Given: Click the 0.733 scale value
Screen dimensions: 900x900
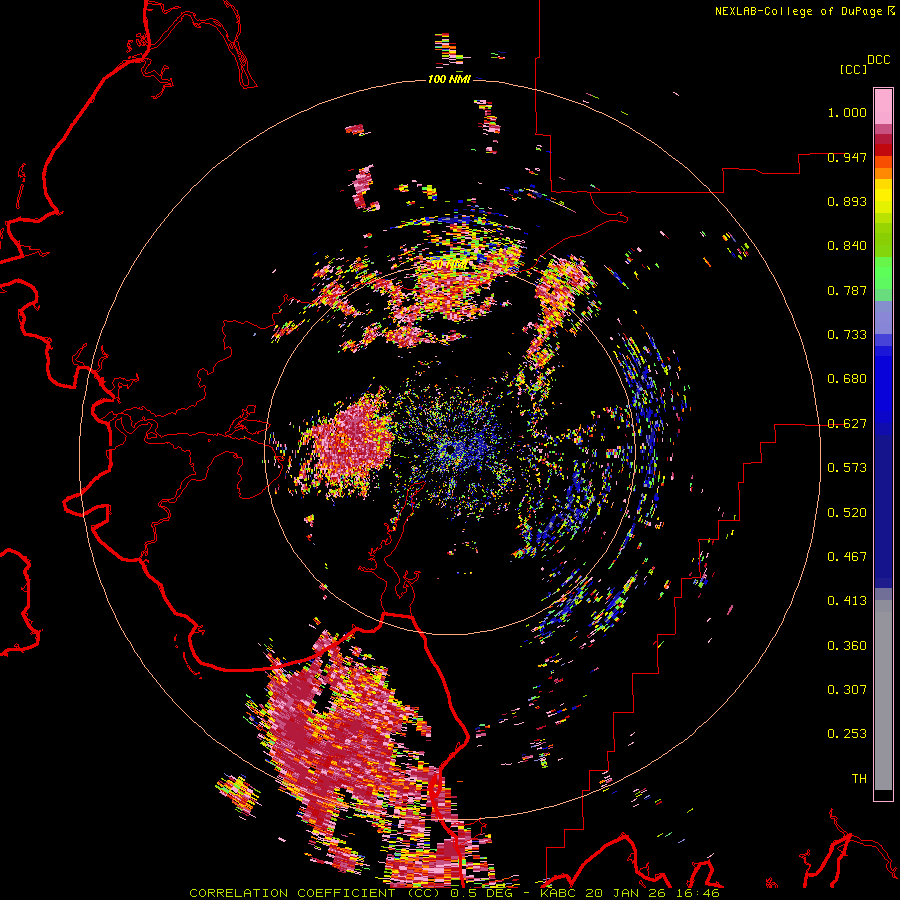Looking at the screenshot, I should [847, 335].
